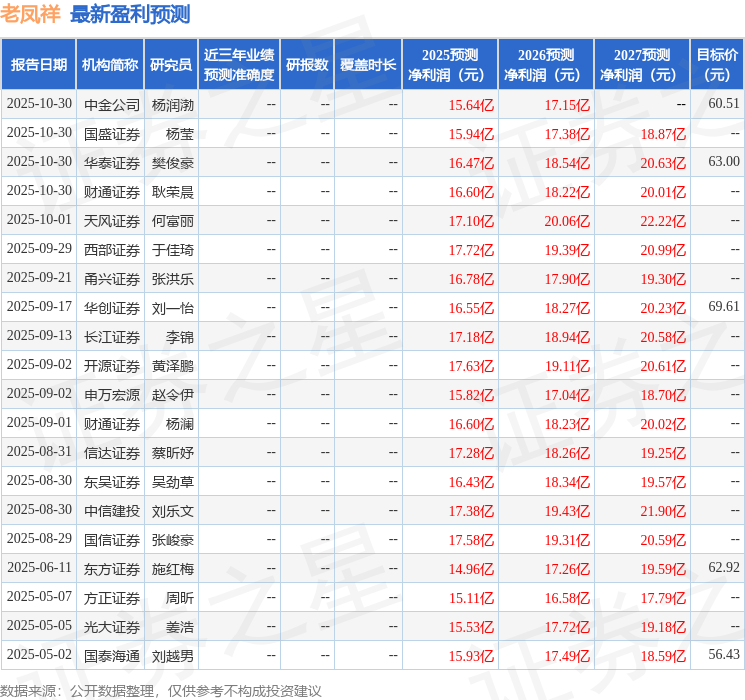This screenshot has width=745, height=700.
Task: Click the 14.96亿 profit forecast
Action: 471,569
